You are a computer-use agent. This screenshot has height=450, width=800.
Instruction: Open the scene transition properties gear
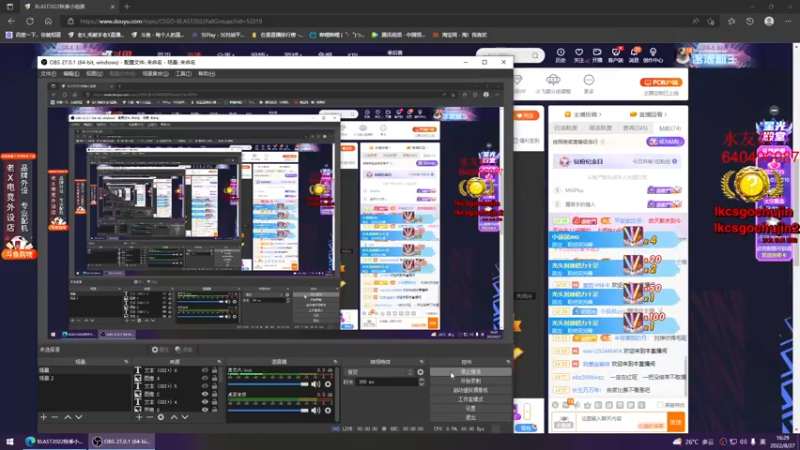420,372
